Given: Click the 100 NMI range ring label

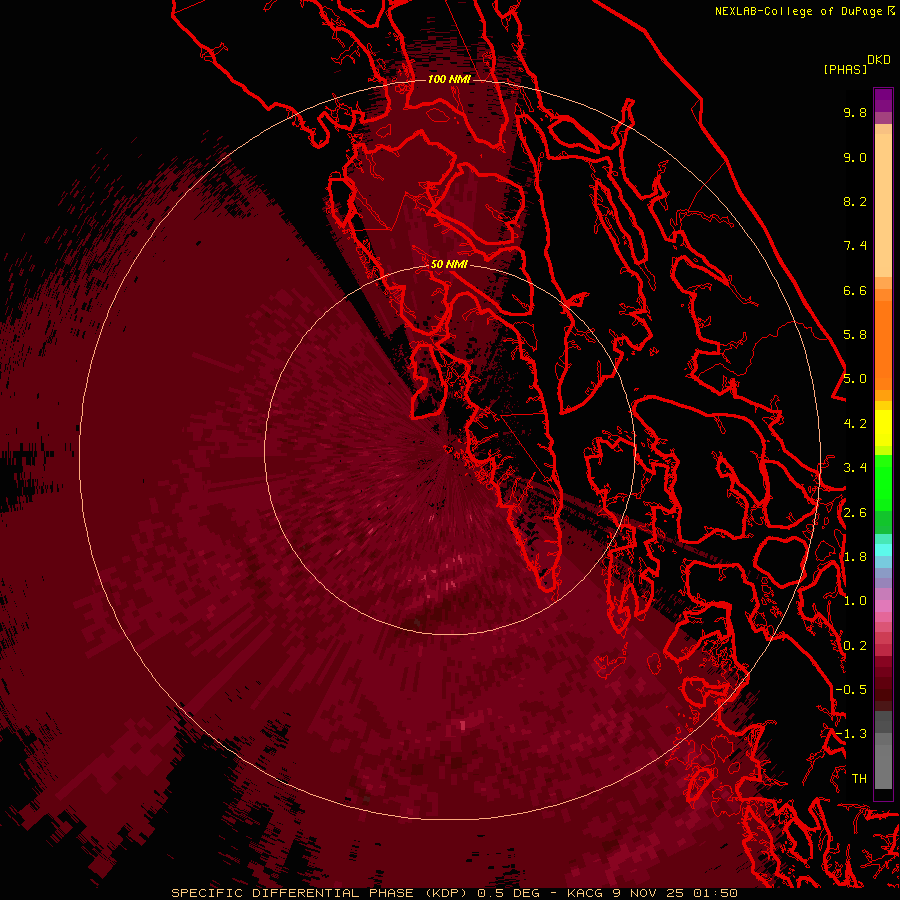Looking at the screenshot, I should pyautogui.click(x=449, y=79).
